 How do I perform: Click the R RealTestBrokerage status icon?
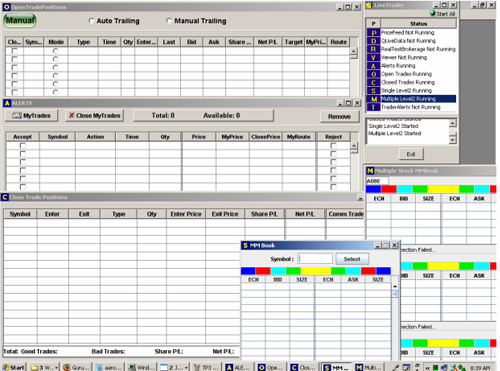373,49
